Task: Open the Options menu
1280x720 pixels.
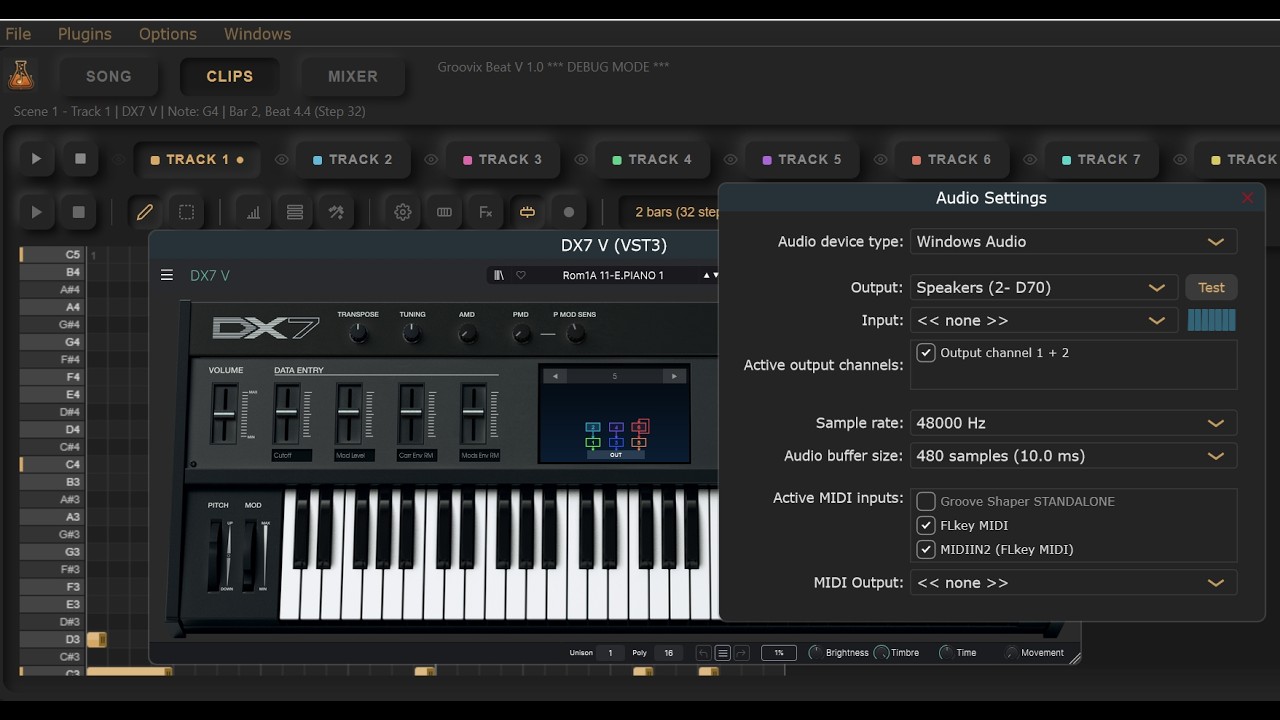Action: pyautogui.click(x=168, y=34)
